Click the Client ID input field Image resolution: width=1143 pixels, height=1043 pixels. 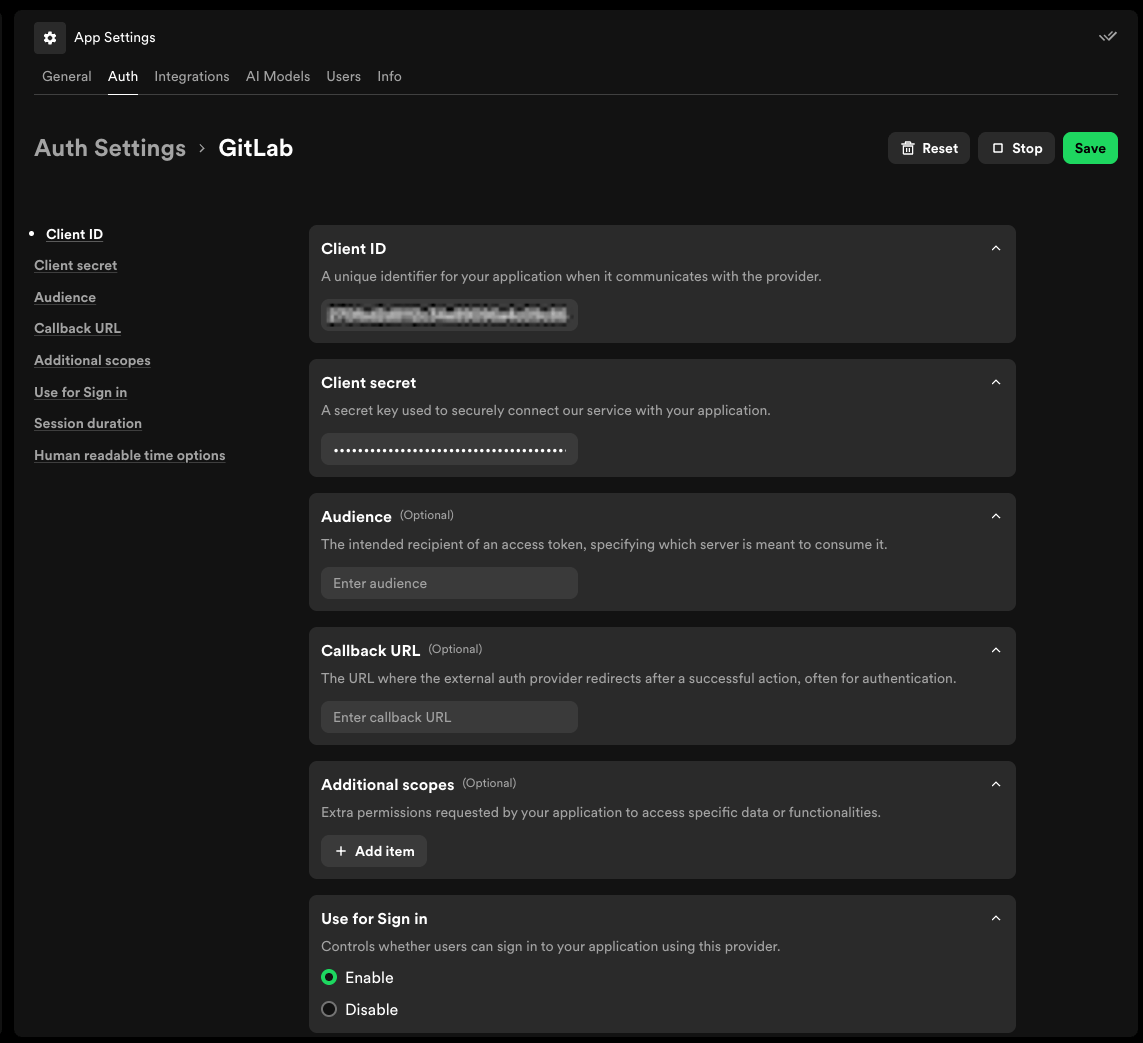click(450, 315)
